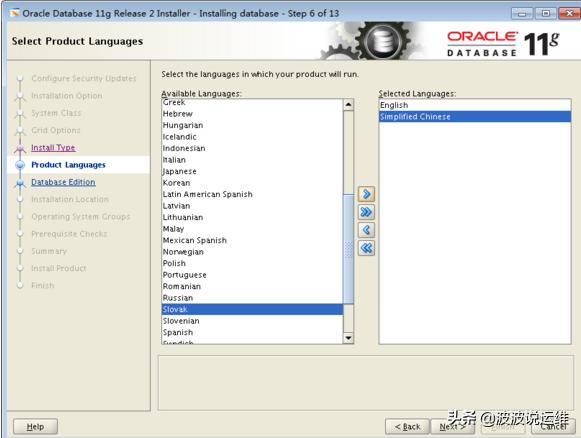Select Indonesian in Available Languages
The width and height of the screenshot is (581, 438).
[252, 148]
